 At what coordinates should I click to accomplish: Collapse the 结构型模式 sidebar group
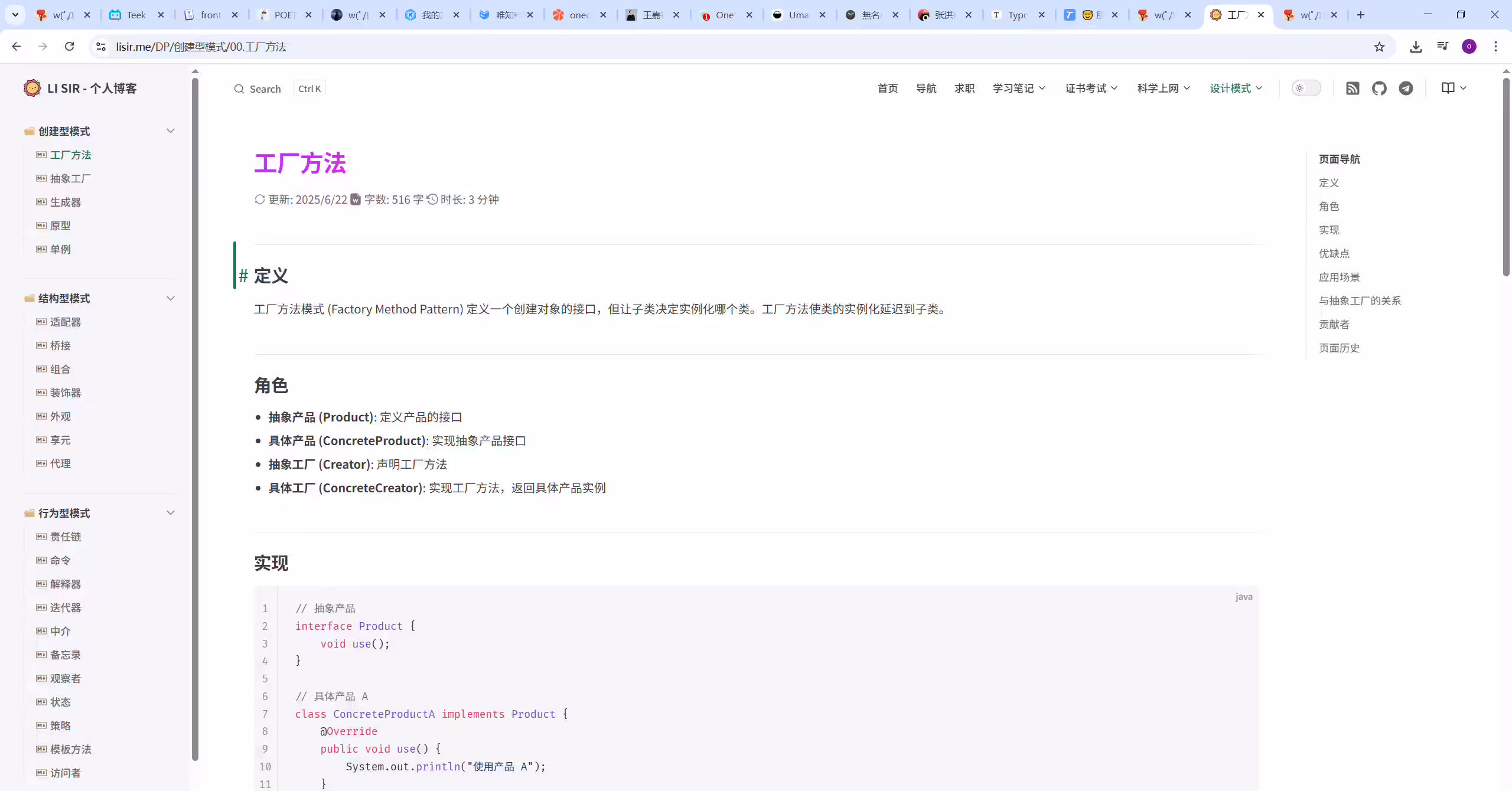point(171,298)
